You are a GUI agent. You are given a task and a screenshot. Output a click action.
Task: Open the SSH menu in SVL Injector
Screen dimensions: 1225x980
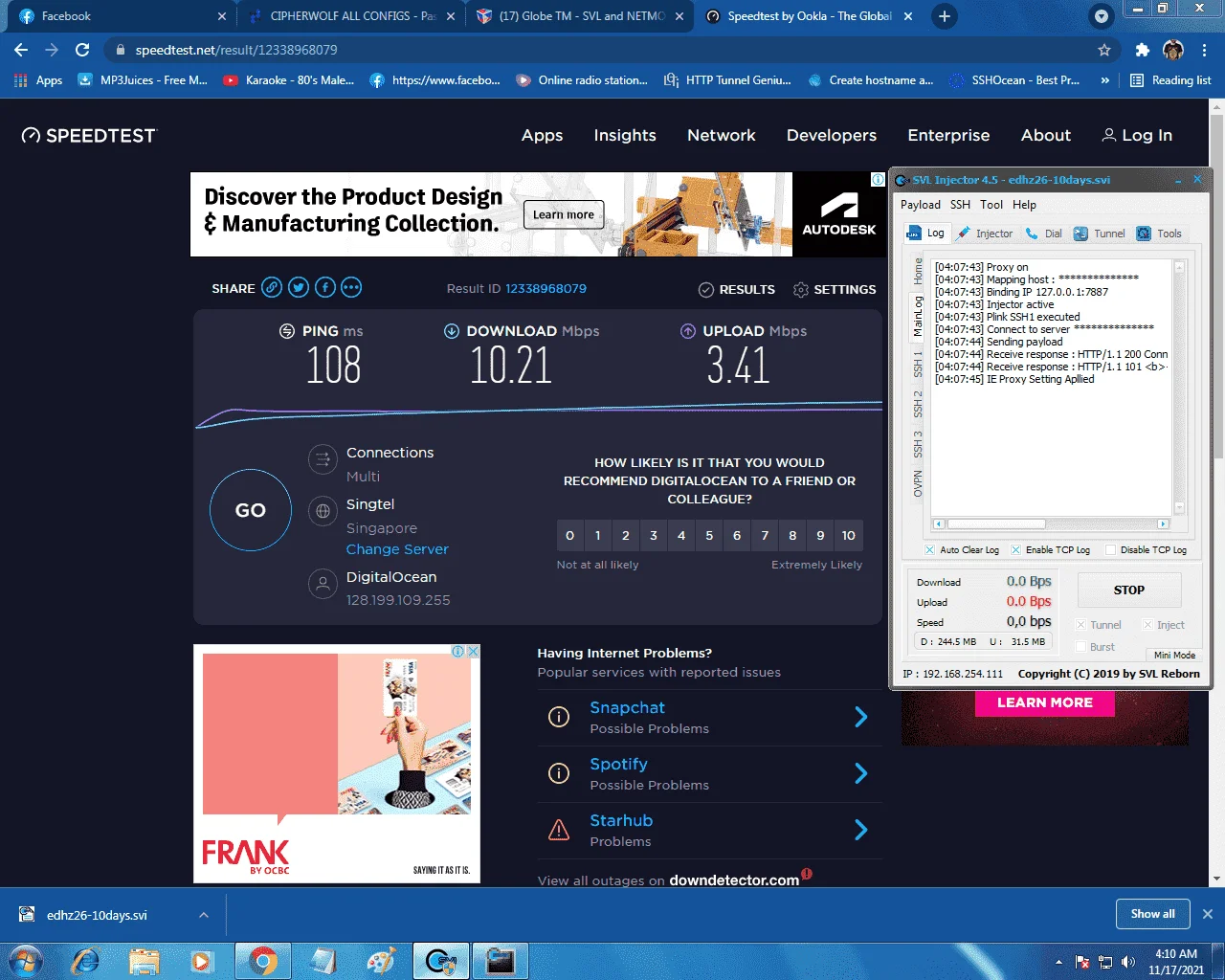(x=960, y=205)
